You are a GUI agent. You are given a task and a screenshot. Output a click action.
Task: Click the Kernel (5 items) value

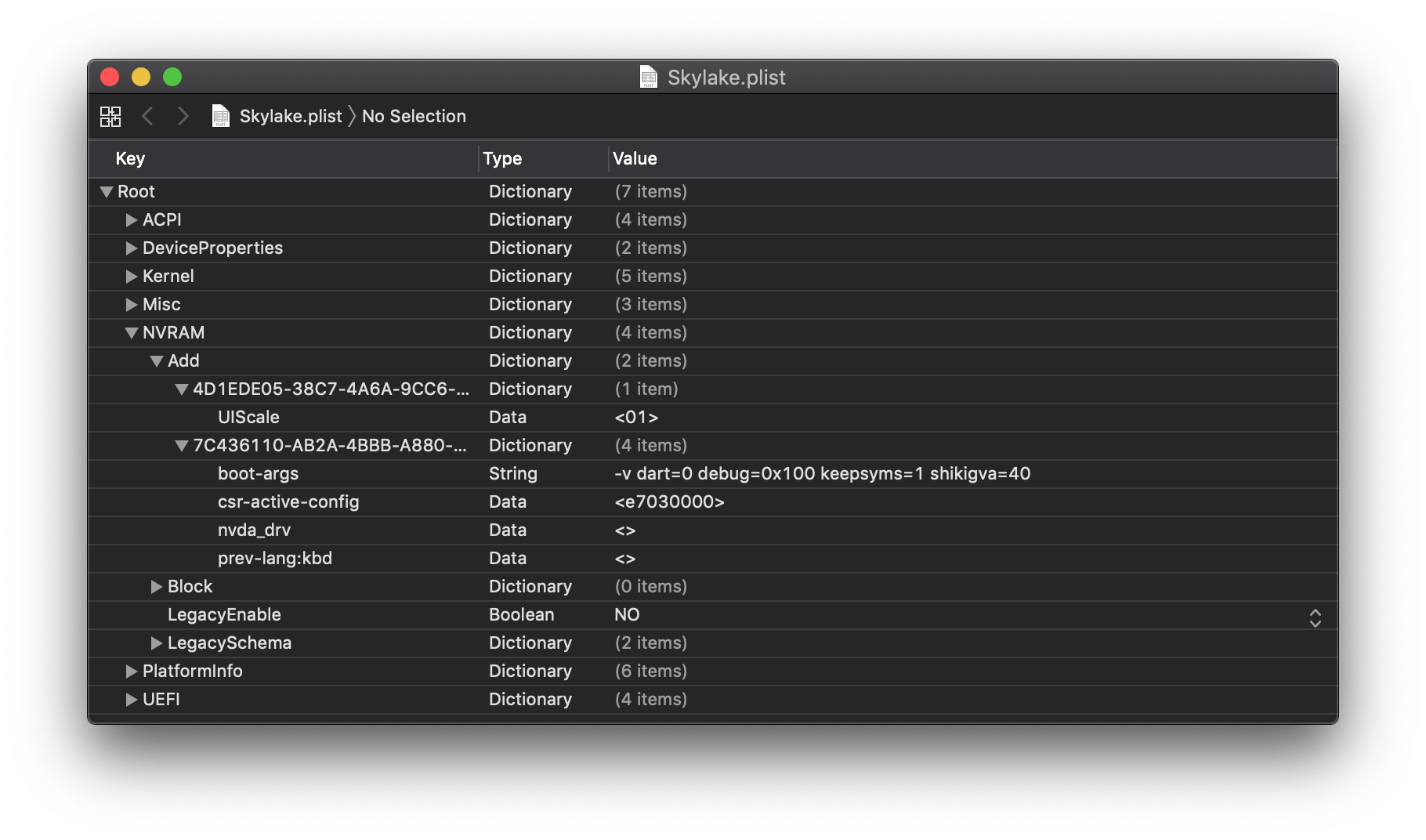[x=651, y=276]
